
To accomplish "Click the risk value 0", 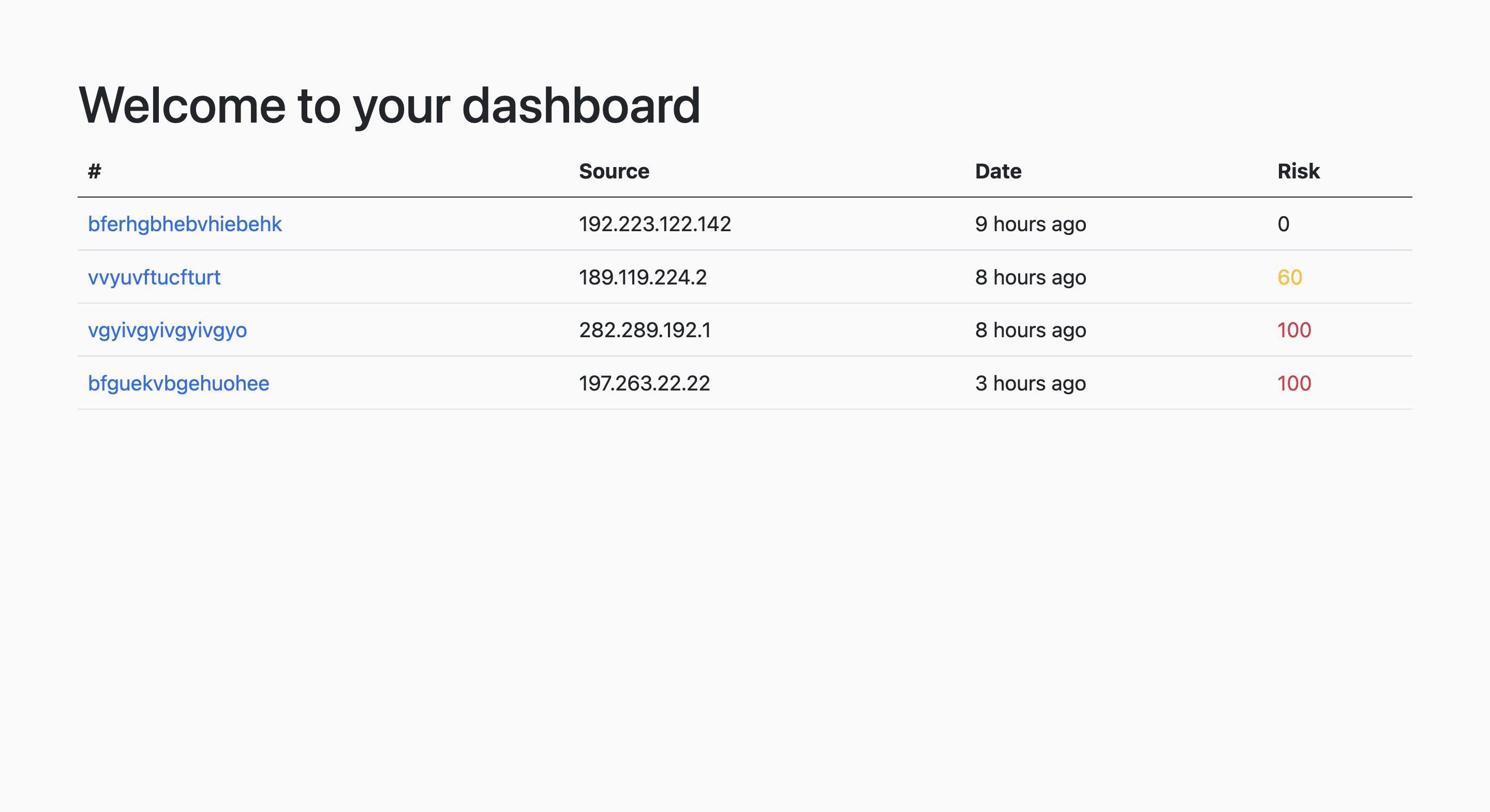I will 1283,224.
